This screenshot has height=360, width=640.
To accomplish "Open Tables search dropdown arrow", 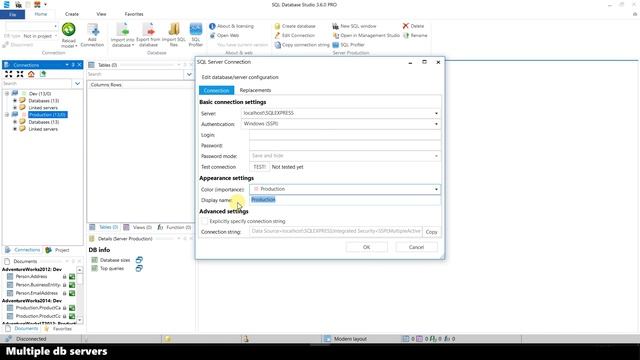I will pyautogui.click(x=189, y=75).
